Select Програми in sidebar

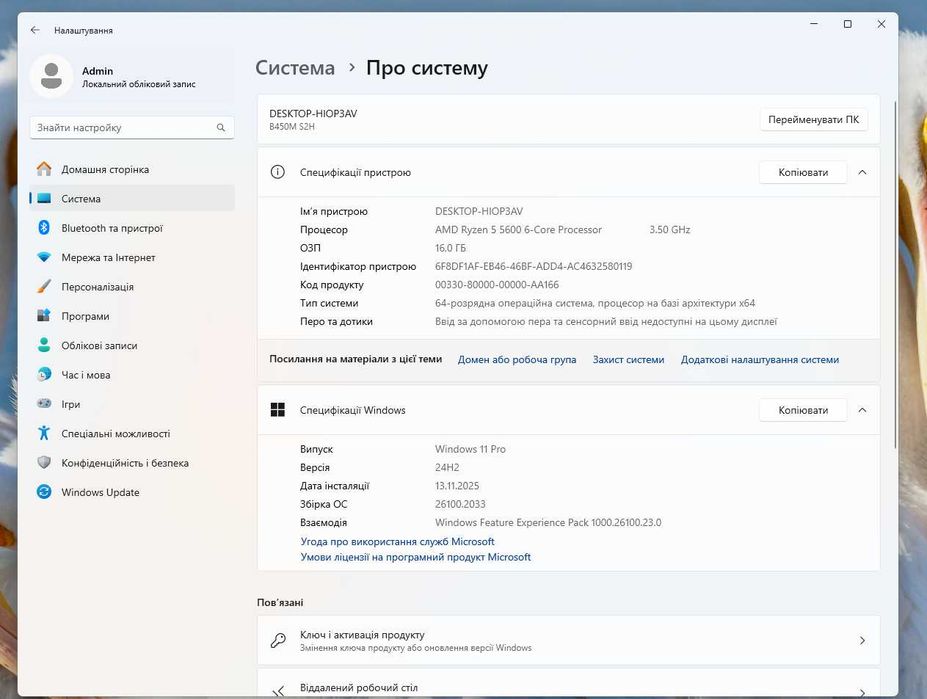[x=132, y=316]
